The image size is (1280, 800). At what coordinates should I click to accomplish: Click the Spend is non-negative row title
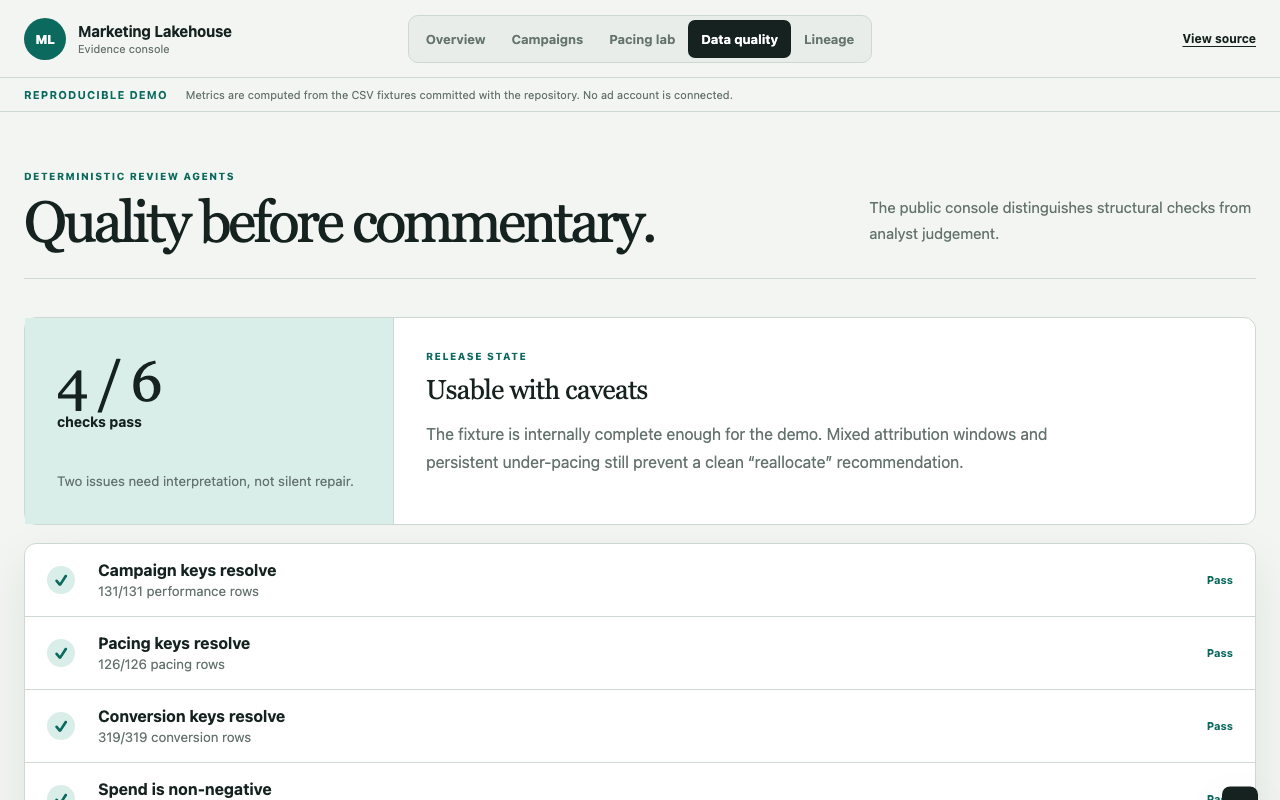[185, 789]
